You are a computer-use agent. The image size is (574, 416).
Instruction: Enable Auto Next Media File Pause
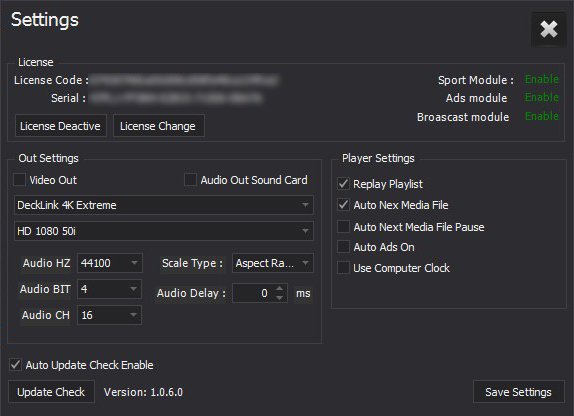click(x=343, y=227)
